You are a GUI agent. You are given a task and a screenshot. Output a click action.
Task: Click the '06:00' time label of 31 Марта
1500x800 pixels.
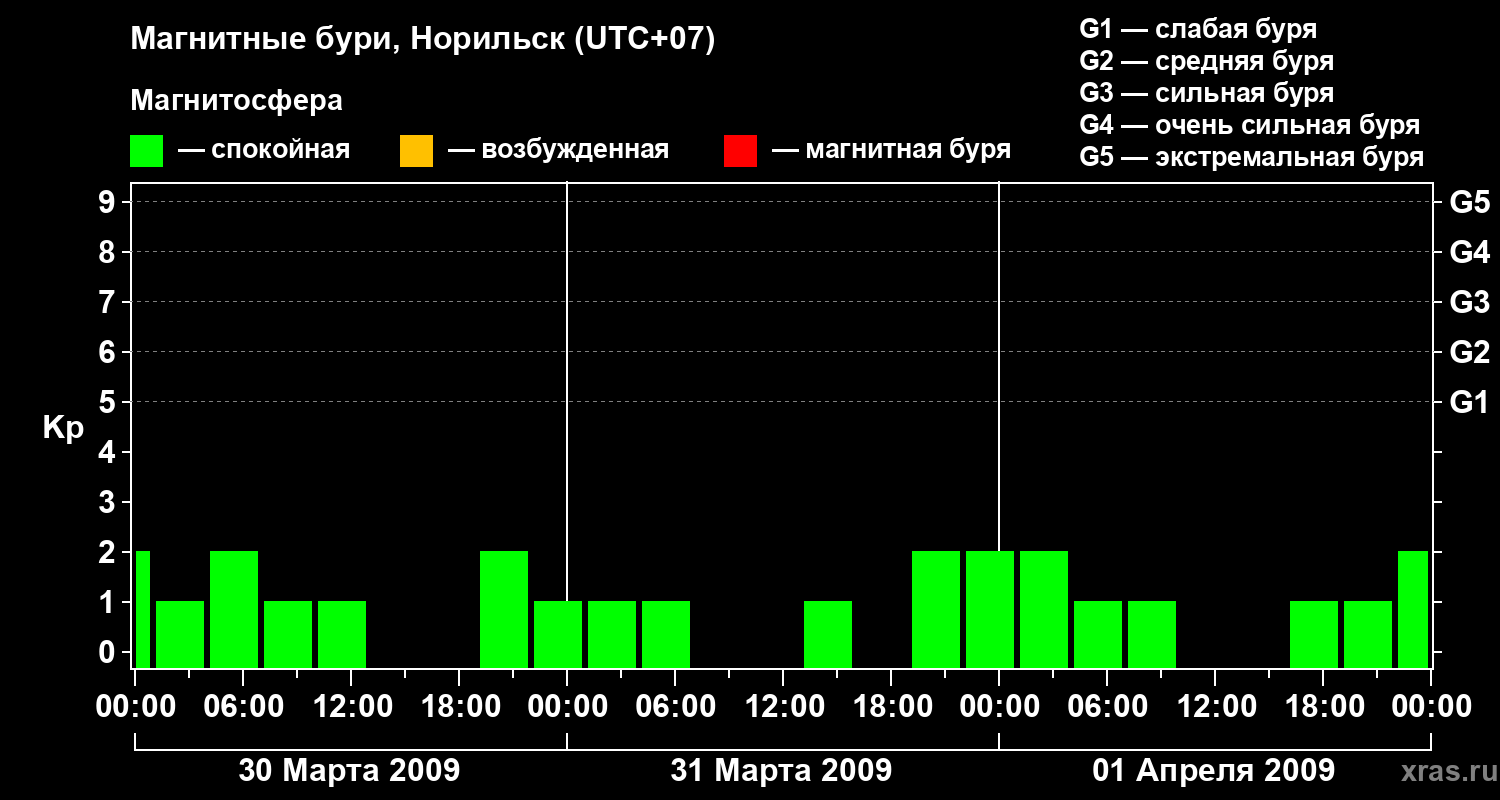pos(675,707)
